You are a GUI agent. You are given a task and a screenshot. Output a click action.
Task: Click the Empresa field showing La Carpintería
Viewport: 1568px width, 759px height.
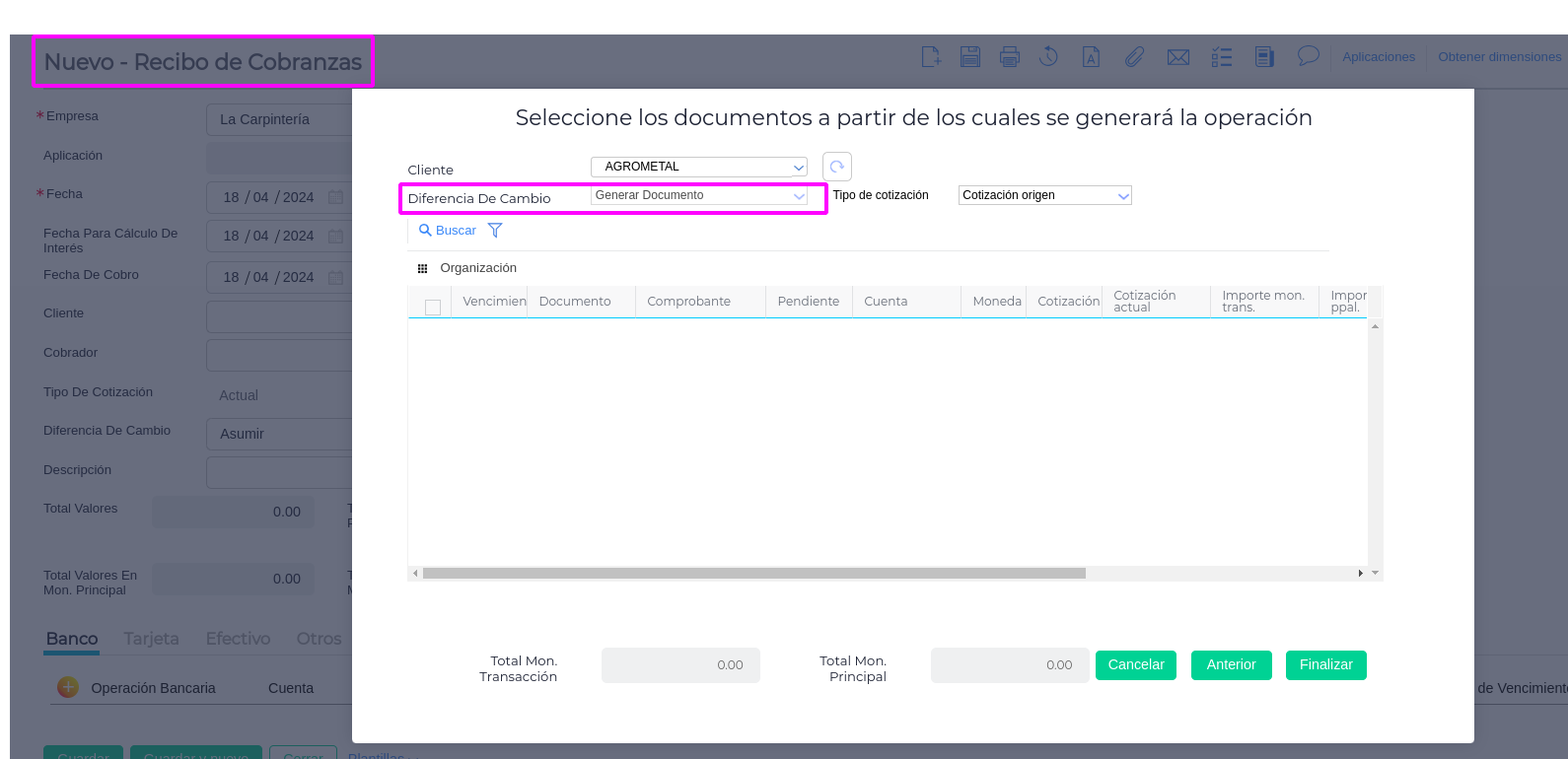279,119
